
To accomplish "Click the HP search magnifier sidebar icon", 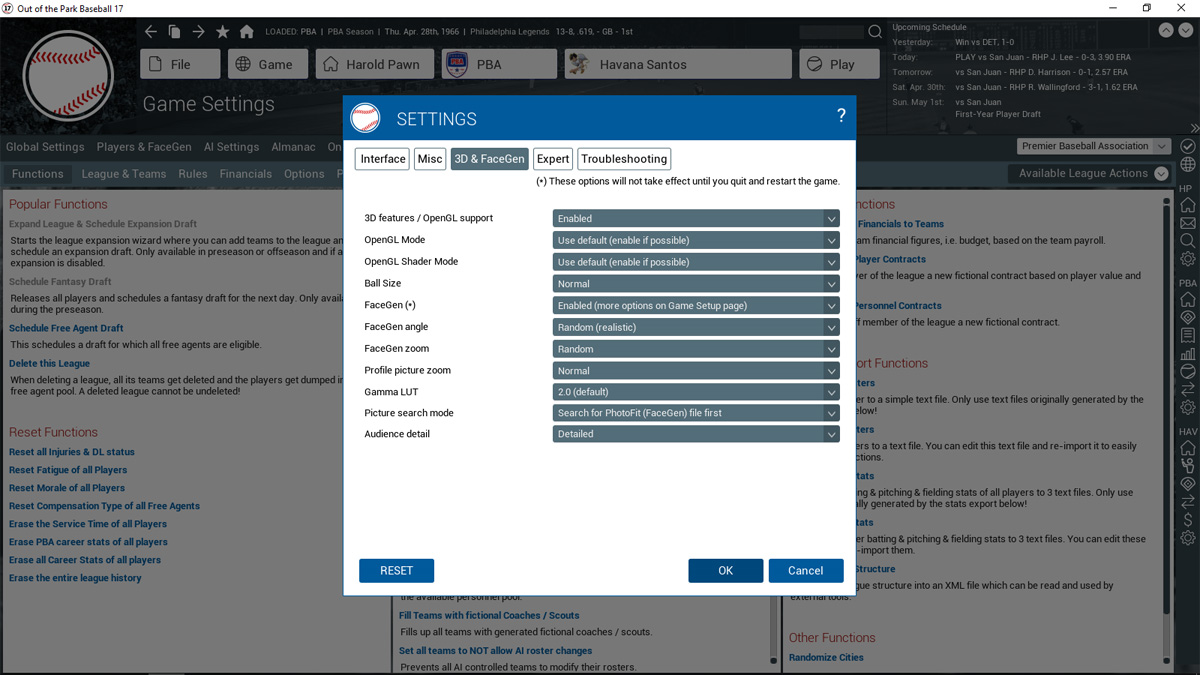I will point(1188,241).
